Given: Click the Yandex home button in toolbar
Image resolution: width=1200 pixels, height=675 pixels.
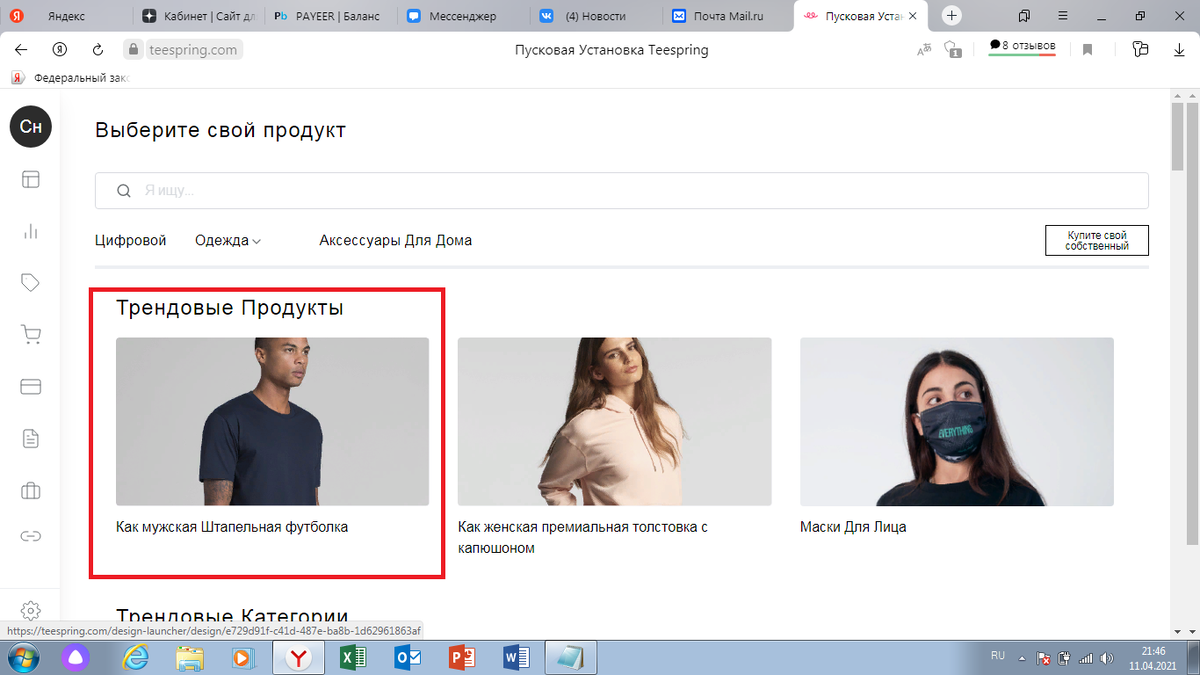Looking at the screenshot, I should pos(60,49).
